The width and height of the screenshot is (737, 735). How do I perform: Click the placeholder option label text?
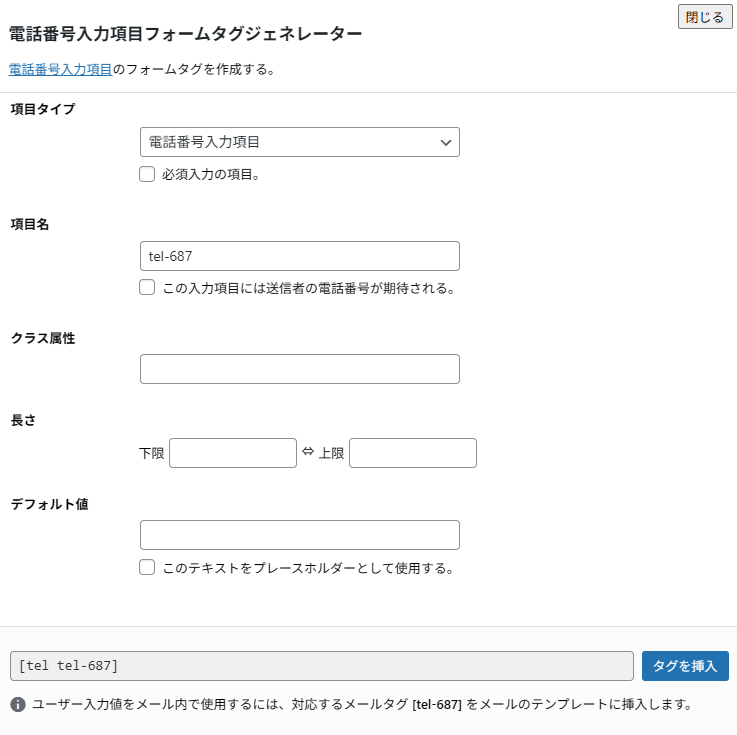pos(308,568)
